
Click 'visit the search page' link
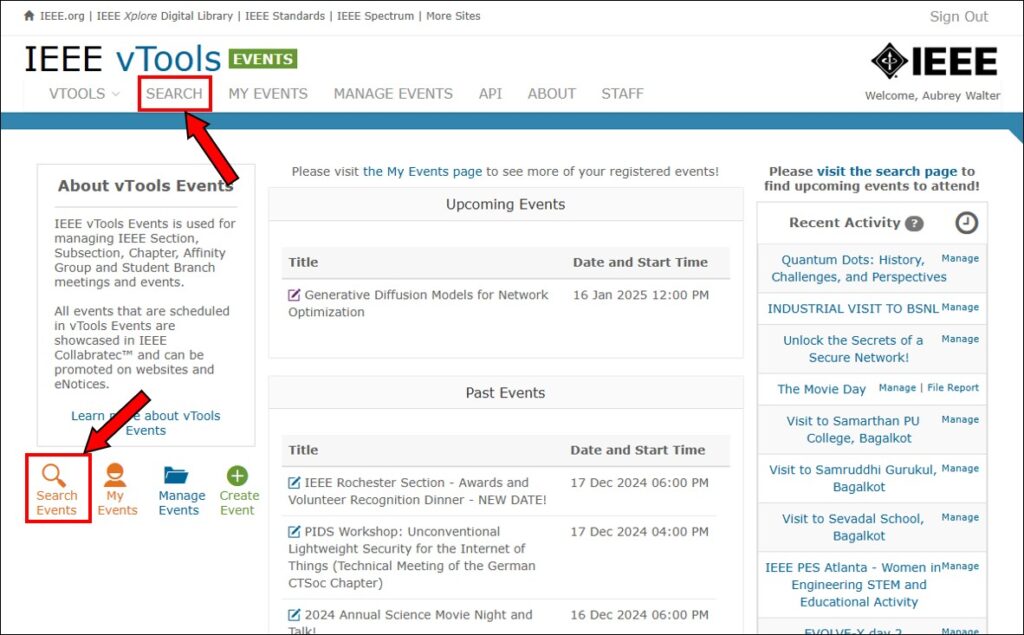(x=886, y=171)
